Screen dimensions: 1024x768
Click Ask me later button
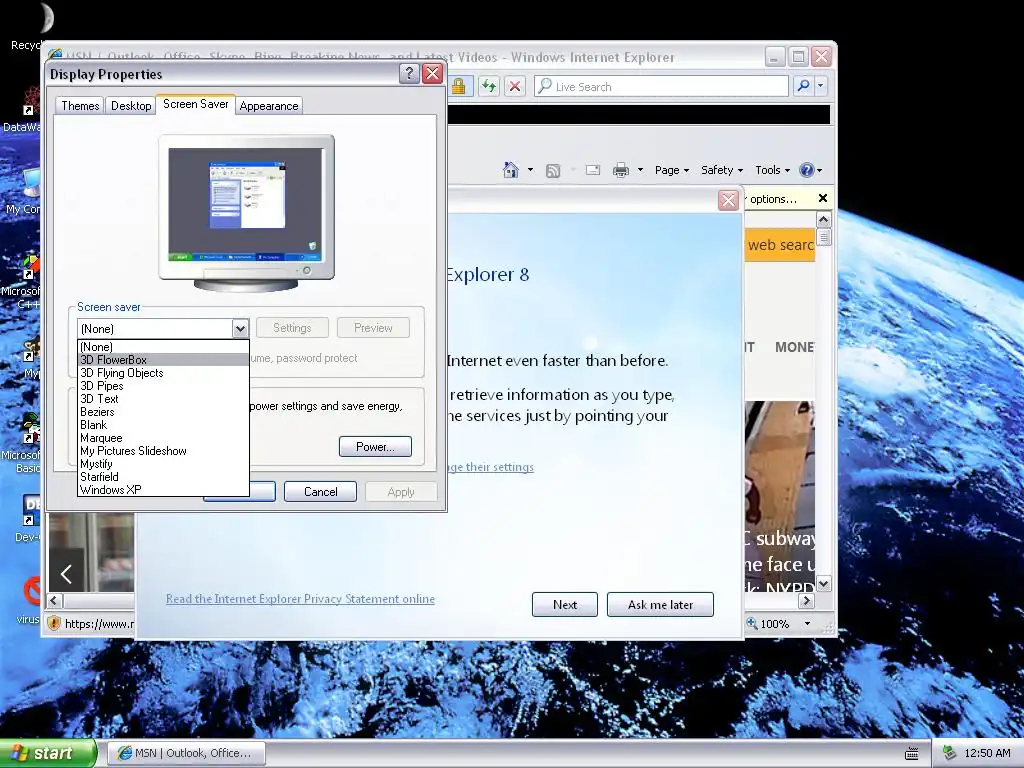[660, 605]
